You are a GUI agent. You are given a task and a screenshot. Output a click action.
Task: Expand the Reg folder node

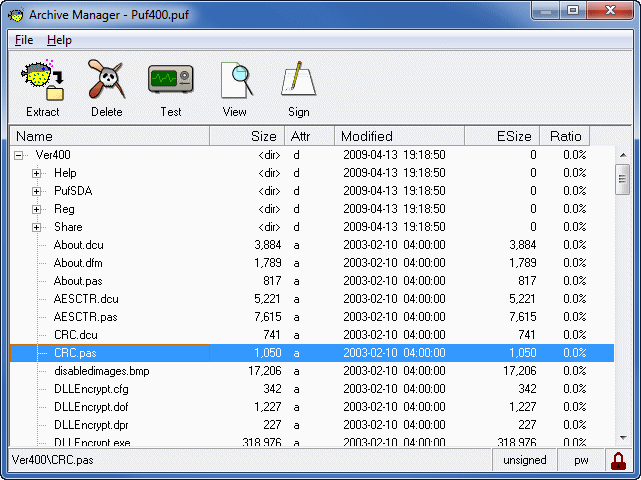(37, 209)
